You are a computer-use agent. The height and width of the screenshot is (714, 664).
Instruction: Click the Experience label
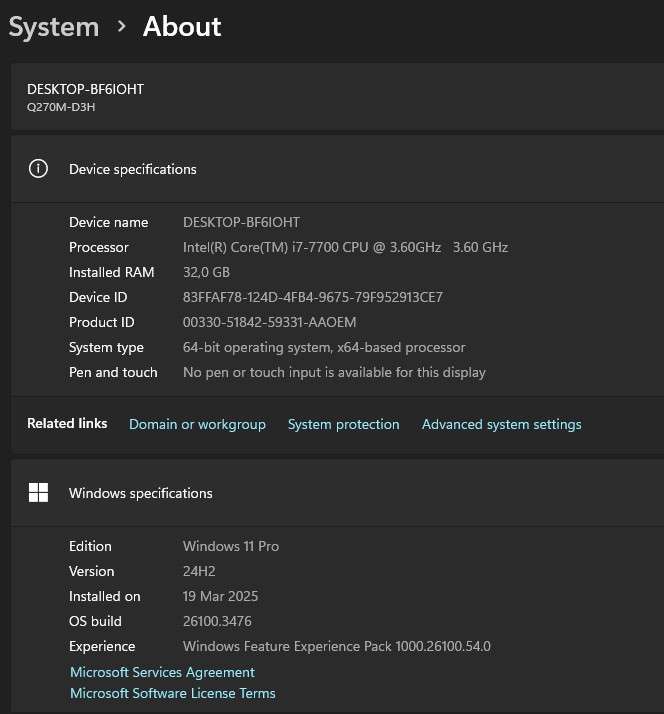click(x=102, y=647)
